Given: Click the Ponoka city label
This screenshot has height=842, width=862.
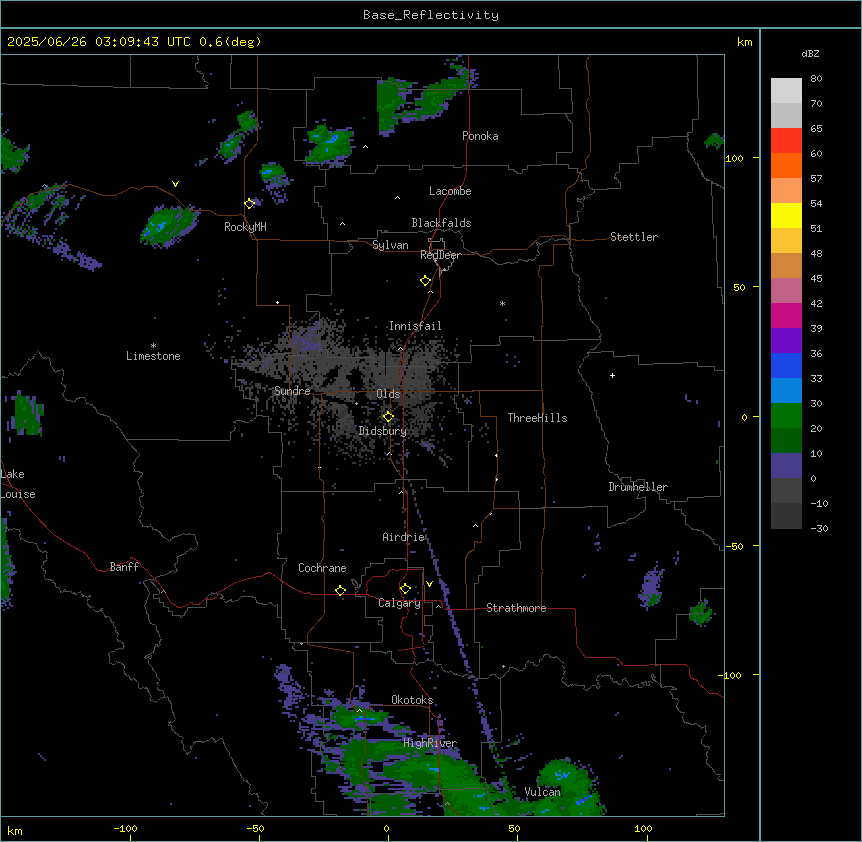Looking at the screenshot, I should pos(480,136).
